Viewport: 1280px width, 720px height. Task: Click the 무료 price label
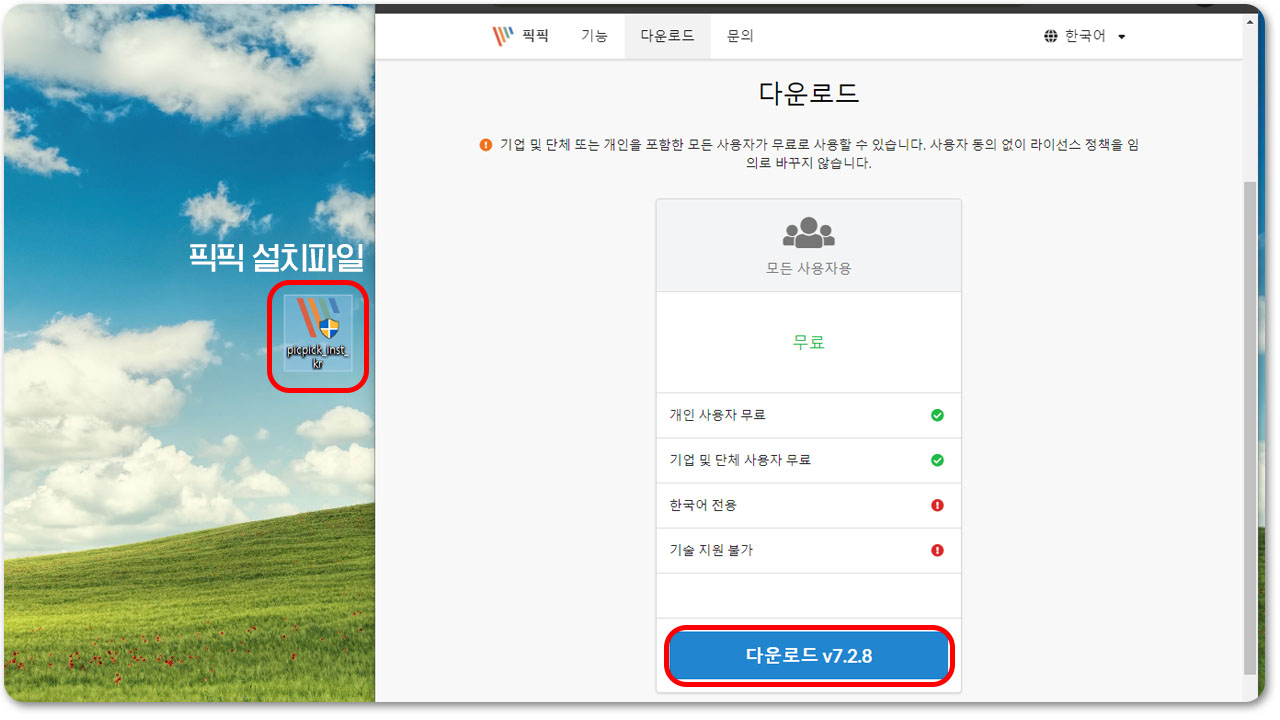click(x=809, y=342)
